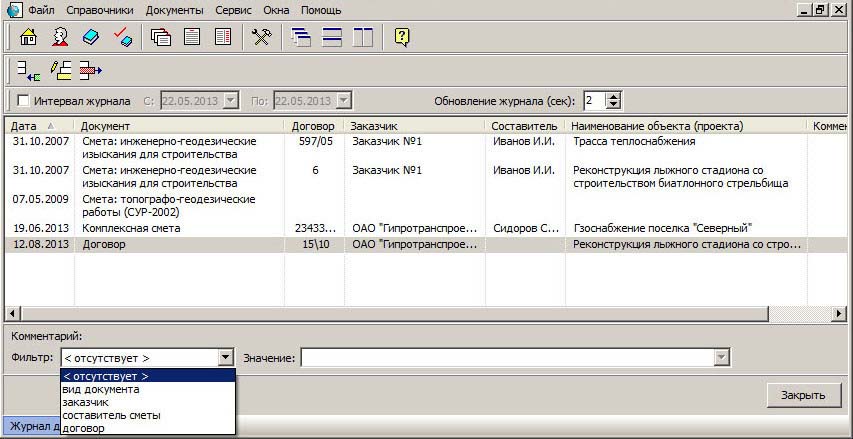
Task: Open the 'Файл' menu
Action: pos(41,10)
